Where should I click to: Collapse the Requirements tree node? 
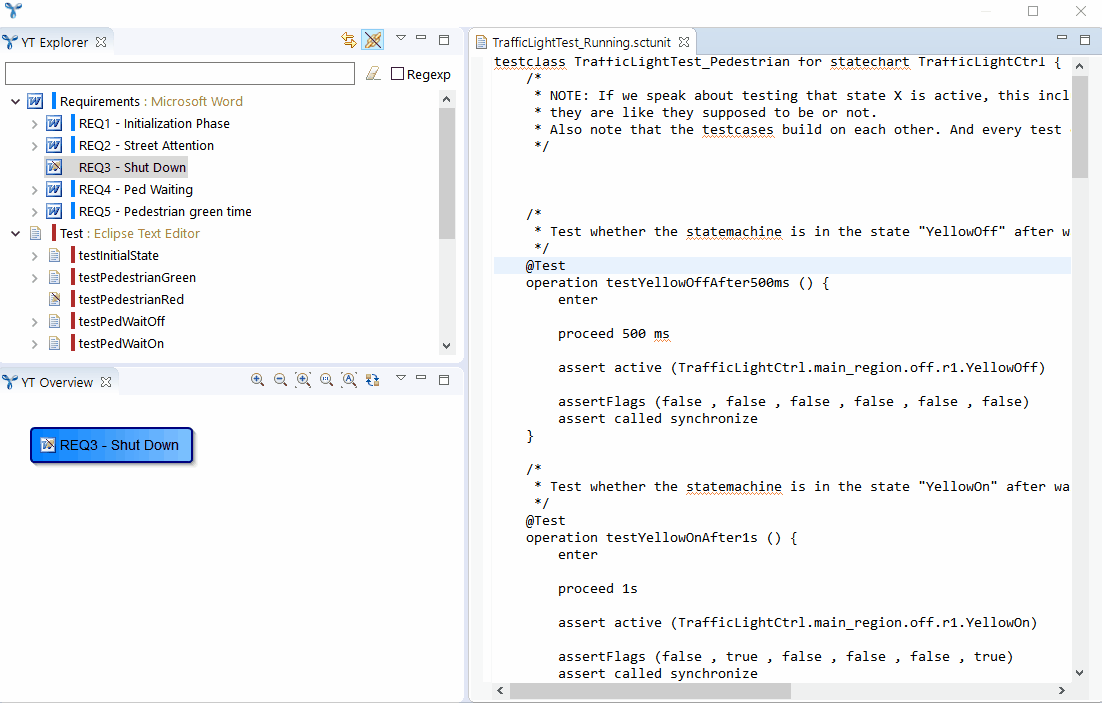pyautogui.click(x=15, y=102)
